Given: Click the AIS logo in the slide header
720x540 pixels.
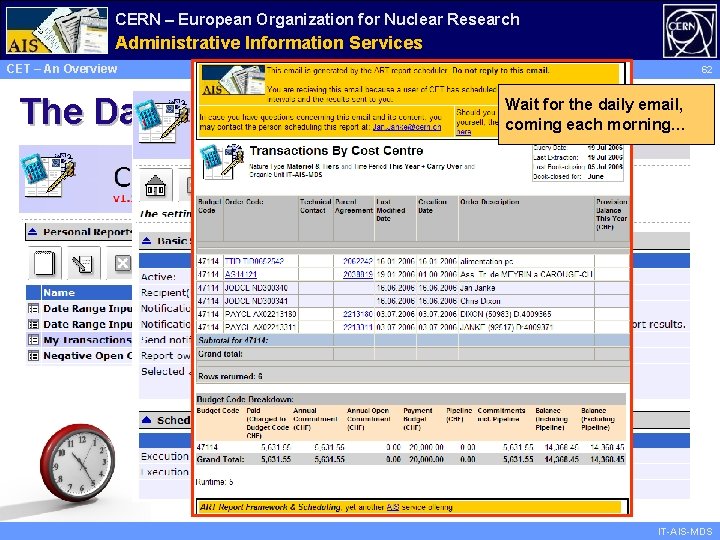Looking at the screenshot, I should tap(57, 30).
